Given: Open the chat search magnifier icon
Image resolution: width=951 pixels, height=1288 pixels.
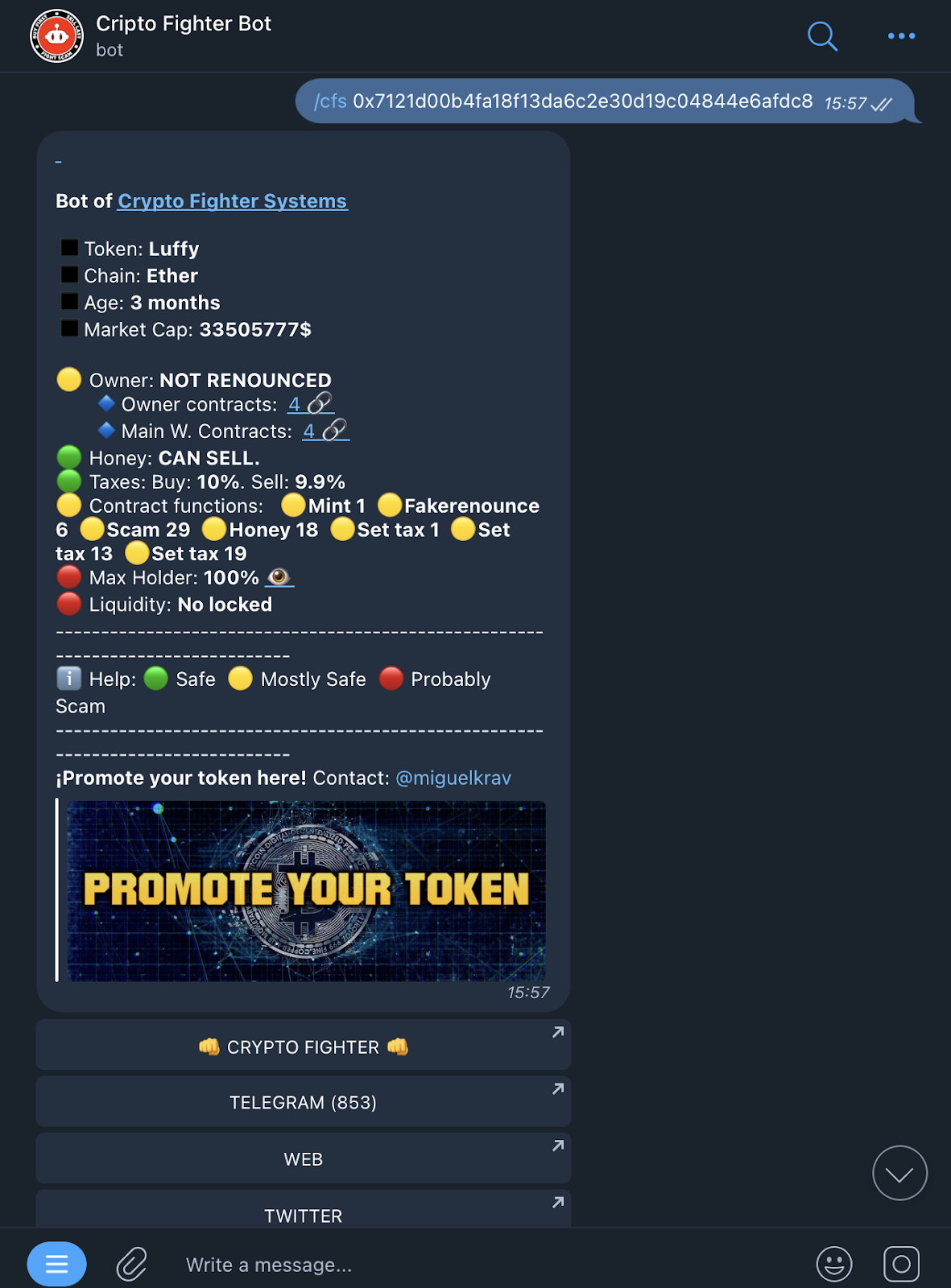Looking at the screenshot, I should pos(822,36).
